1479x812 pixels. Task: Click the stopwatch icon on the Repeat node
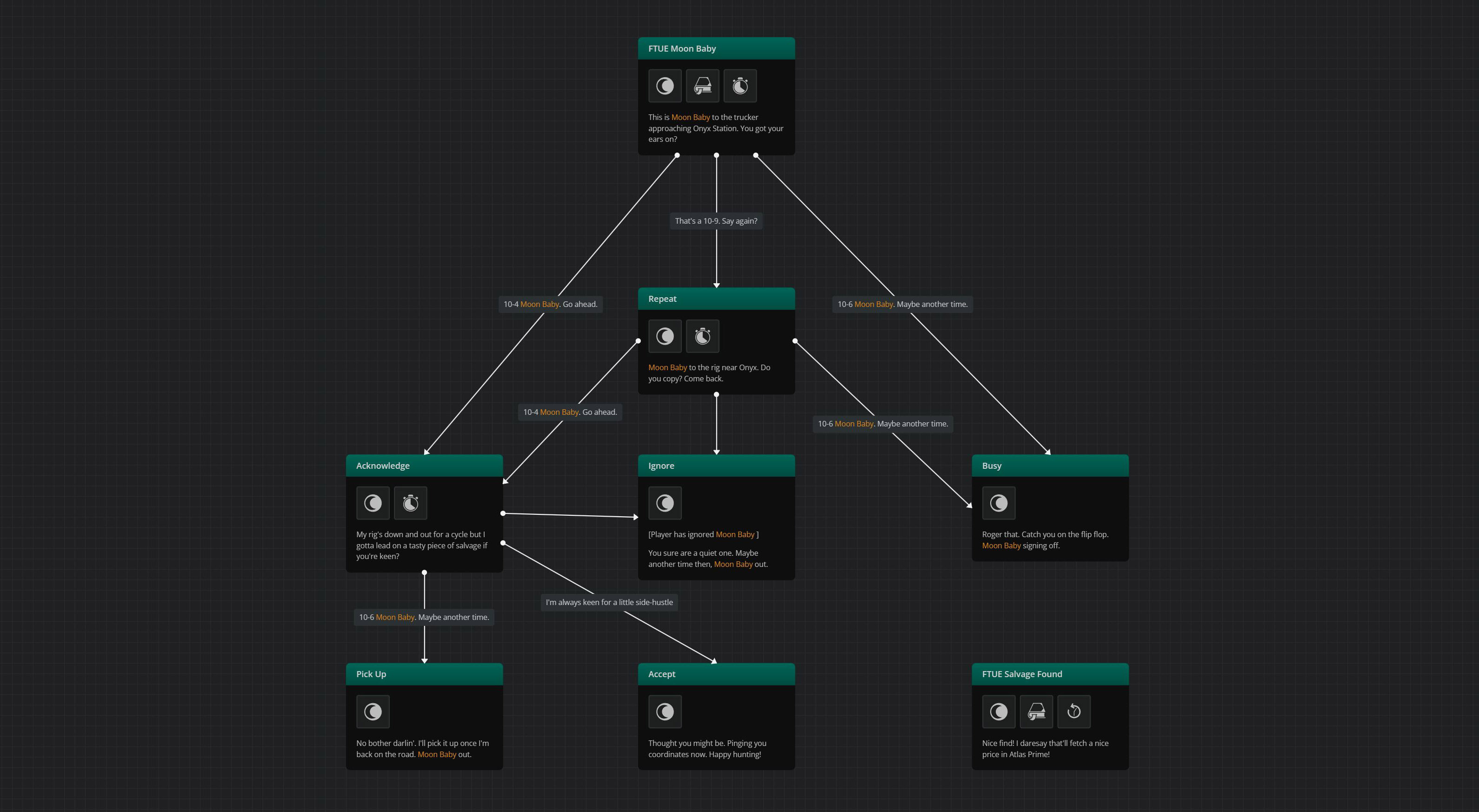(x=702, y=336)
